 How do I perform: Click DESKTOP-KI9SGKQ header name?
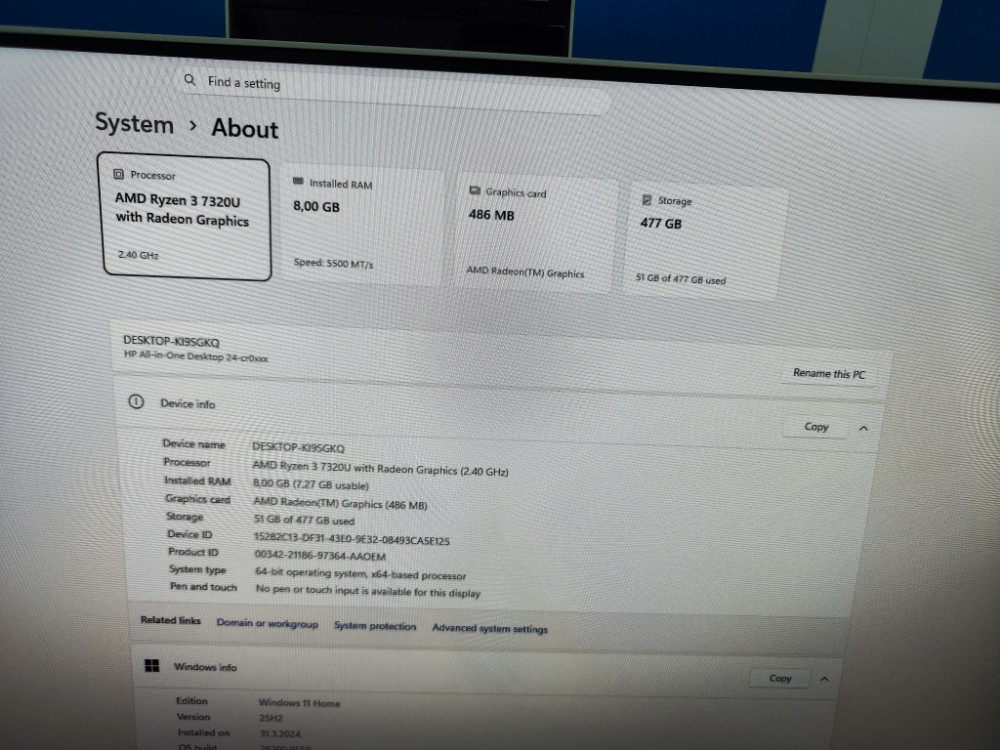point(171,341)
